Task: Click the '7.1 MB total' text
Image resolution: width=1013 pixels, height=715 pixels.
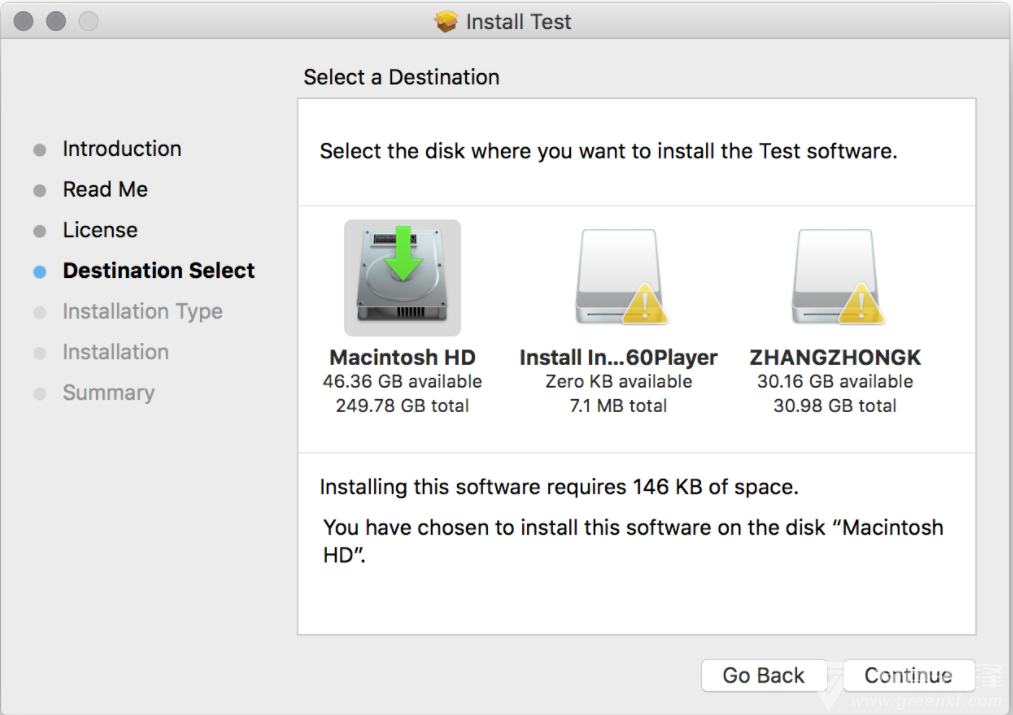Action: (x=618, y=406)
